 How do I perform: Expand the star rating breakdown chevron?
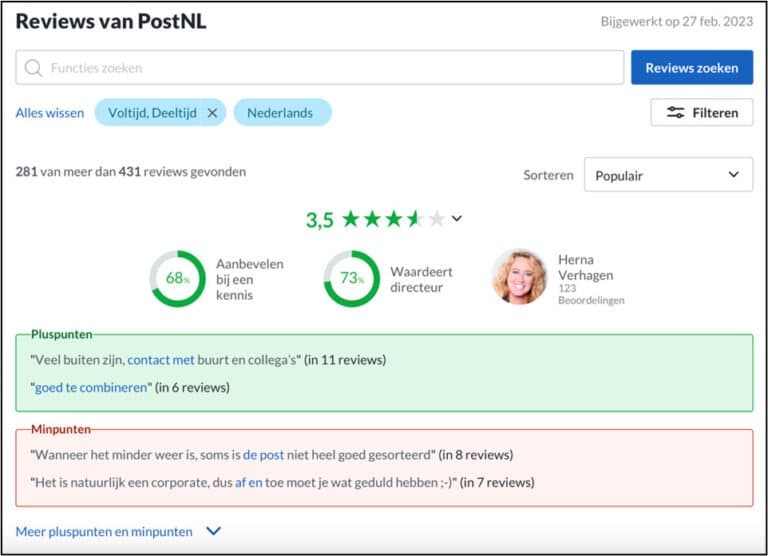click(x=456, y=218)
